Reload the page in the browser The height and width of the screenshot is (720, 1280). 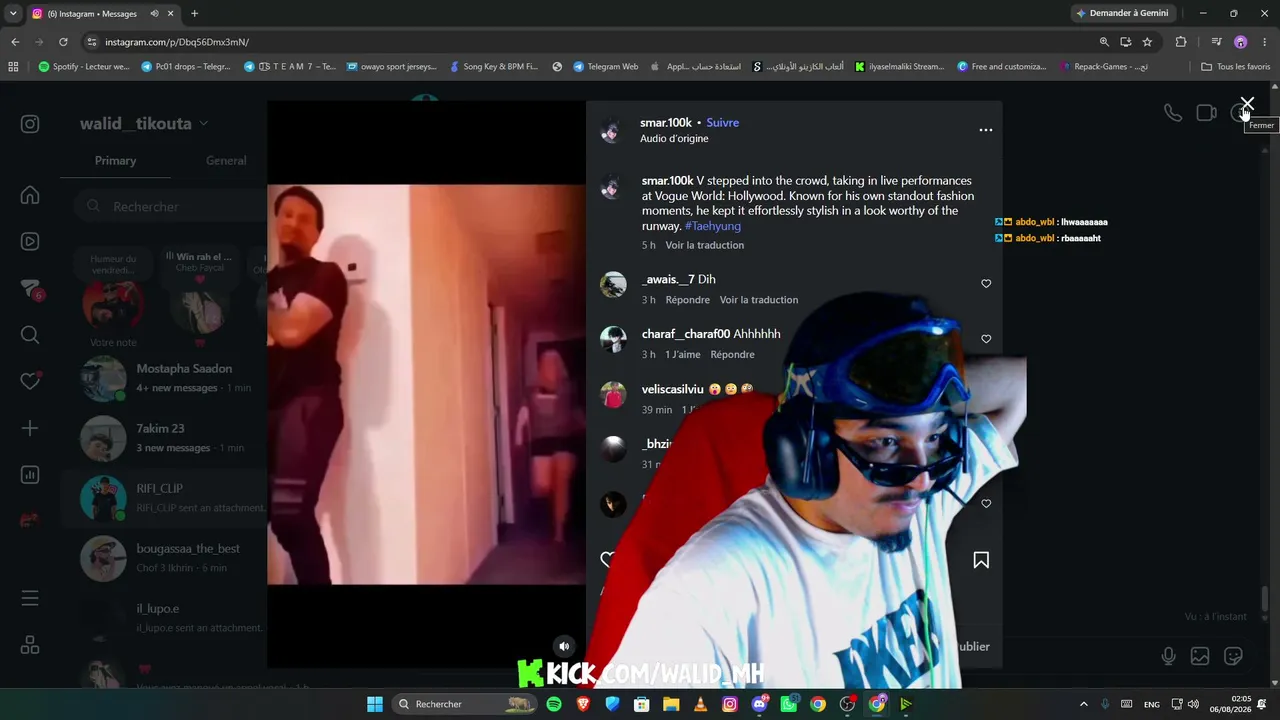click(x=63, y=42)
